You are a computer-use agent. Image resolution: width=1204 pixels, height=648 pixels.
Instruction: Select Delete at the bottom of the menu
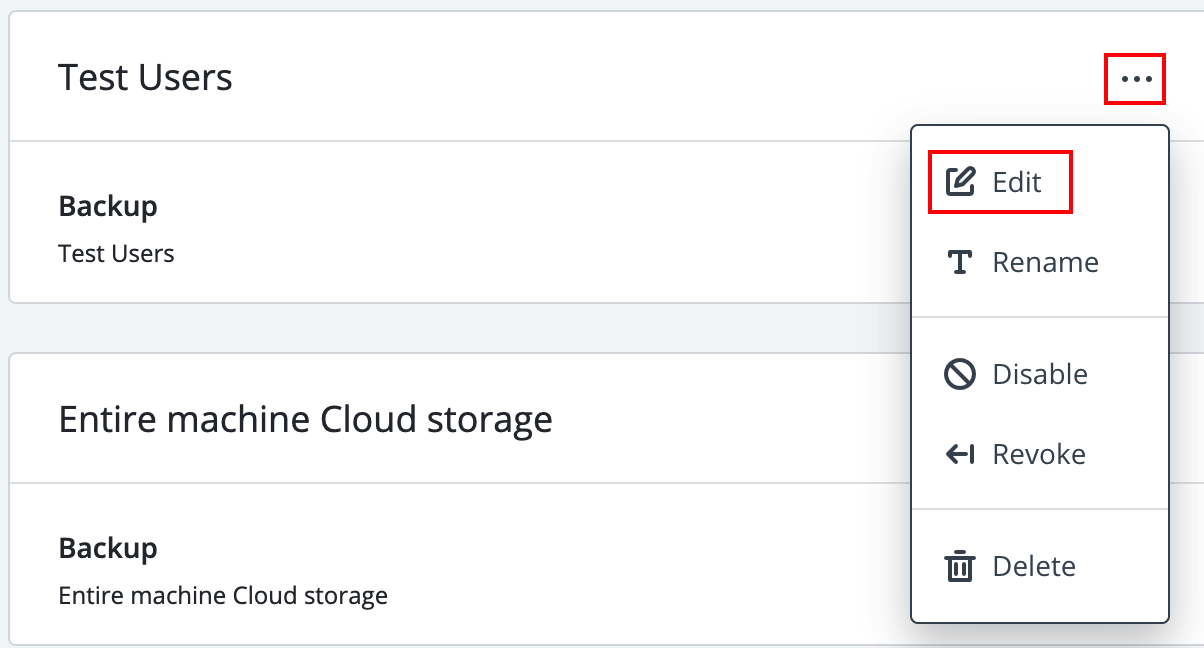point(1035,566)
